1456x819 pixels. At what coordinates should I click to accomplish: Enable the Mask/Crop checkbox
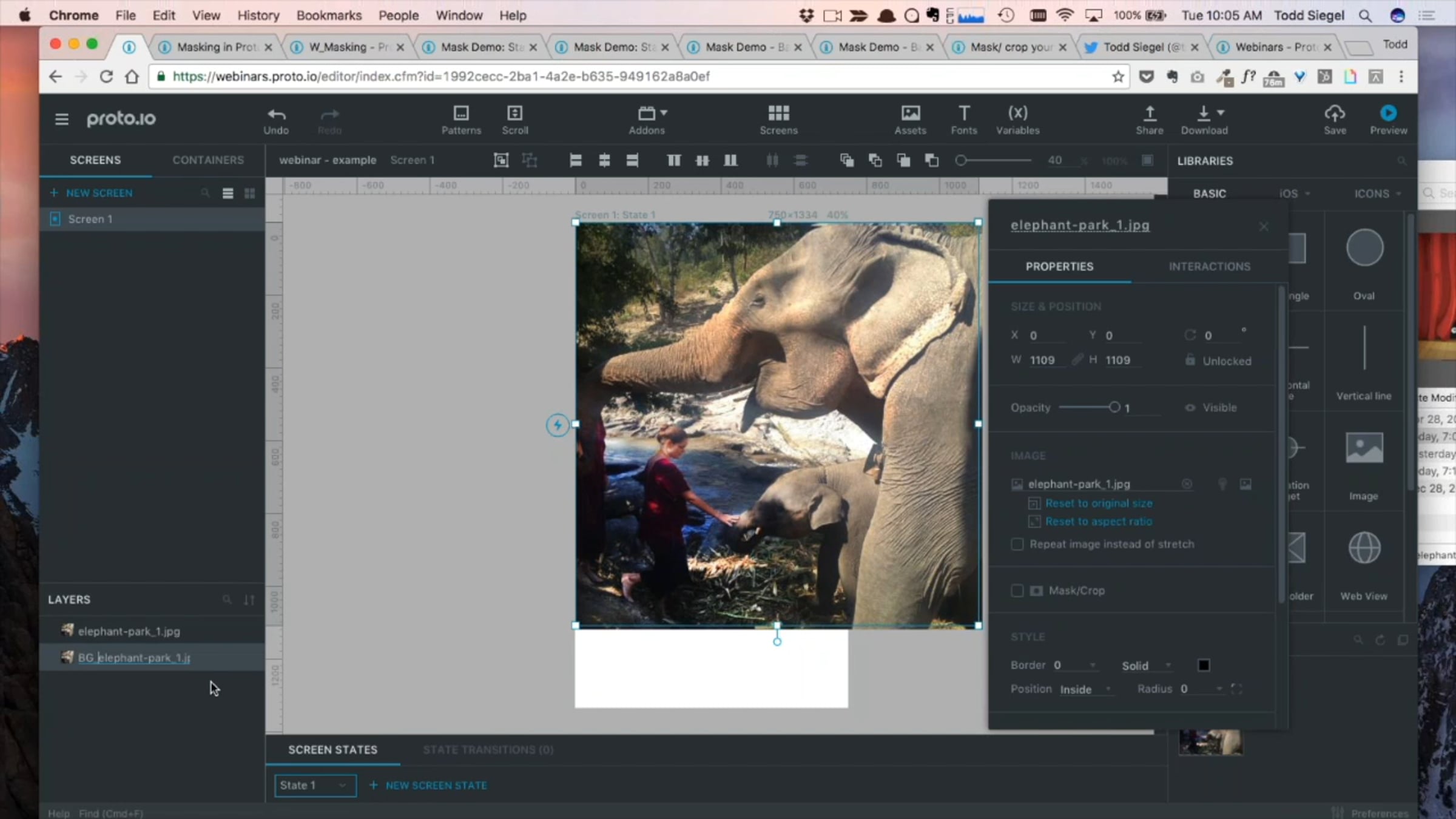coord(1017,590)
